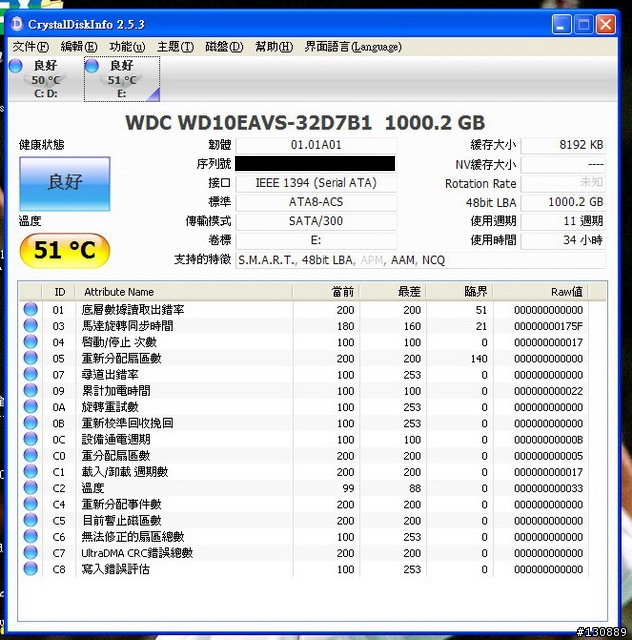Image resolution: width=632 pixels, height=640 pixels.
Task: Click the status orb for attribute C6
Action: point(31,536)
